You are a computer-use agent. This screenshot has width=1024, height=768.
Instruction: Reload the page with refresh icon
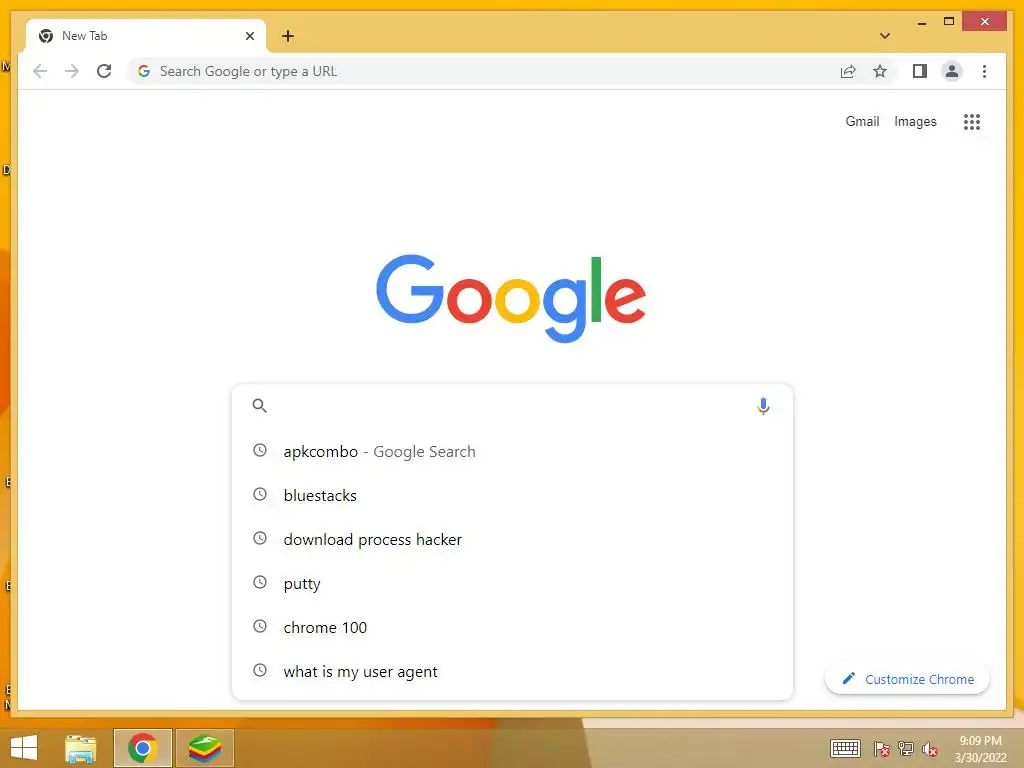[104, 71]
